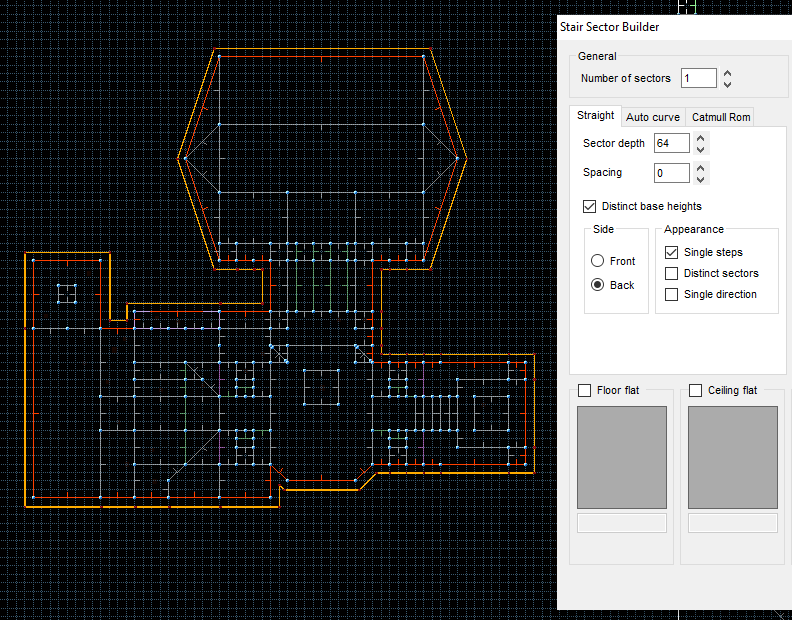This screenshot has width=792, height=620.
Task: Enable the Ceiling flat checkbox
Action: (696, 390)
